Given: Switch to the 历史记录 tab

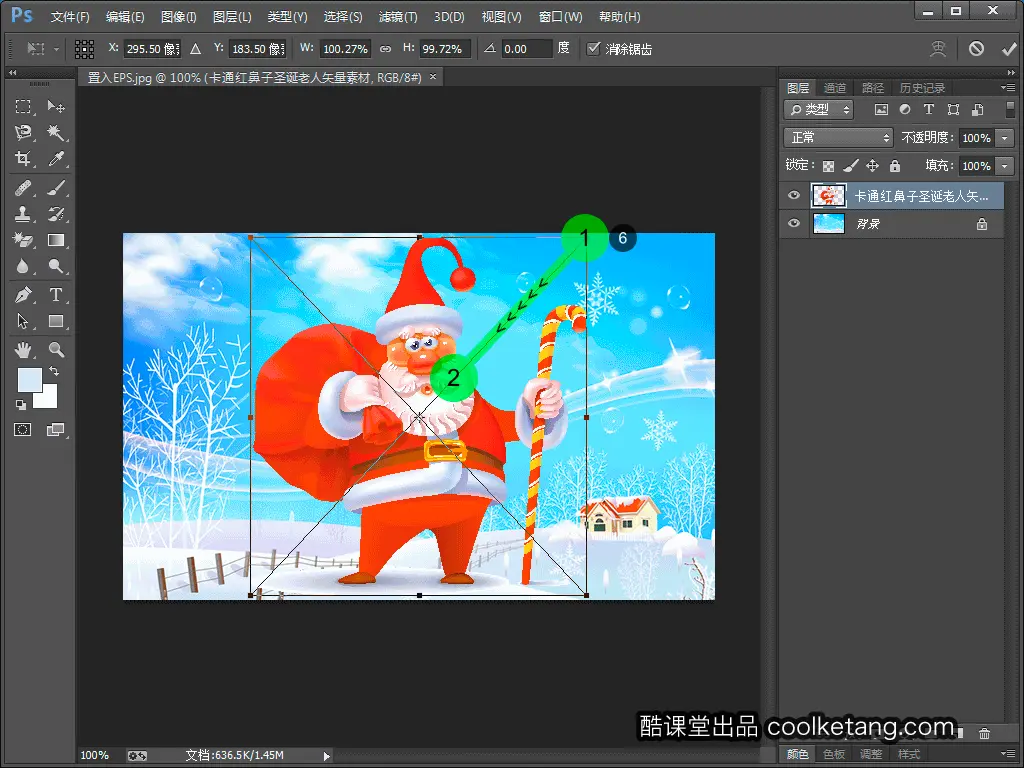Looking at the screenshot, I should 922,88.
